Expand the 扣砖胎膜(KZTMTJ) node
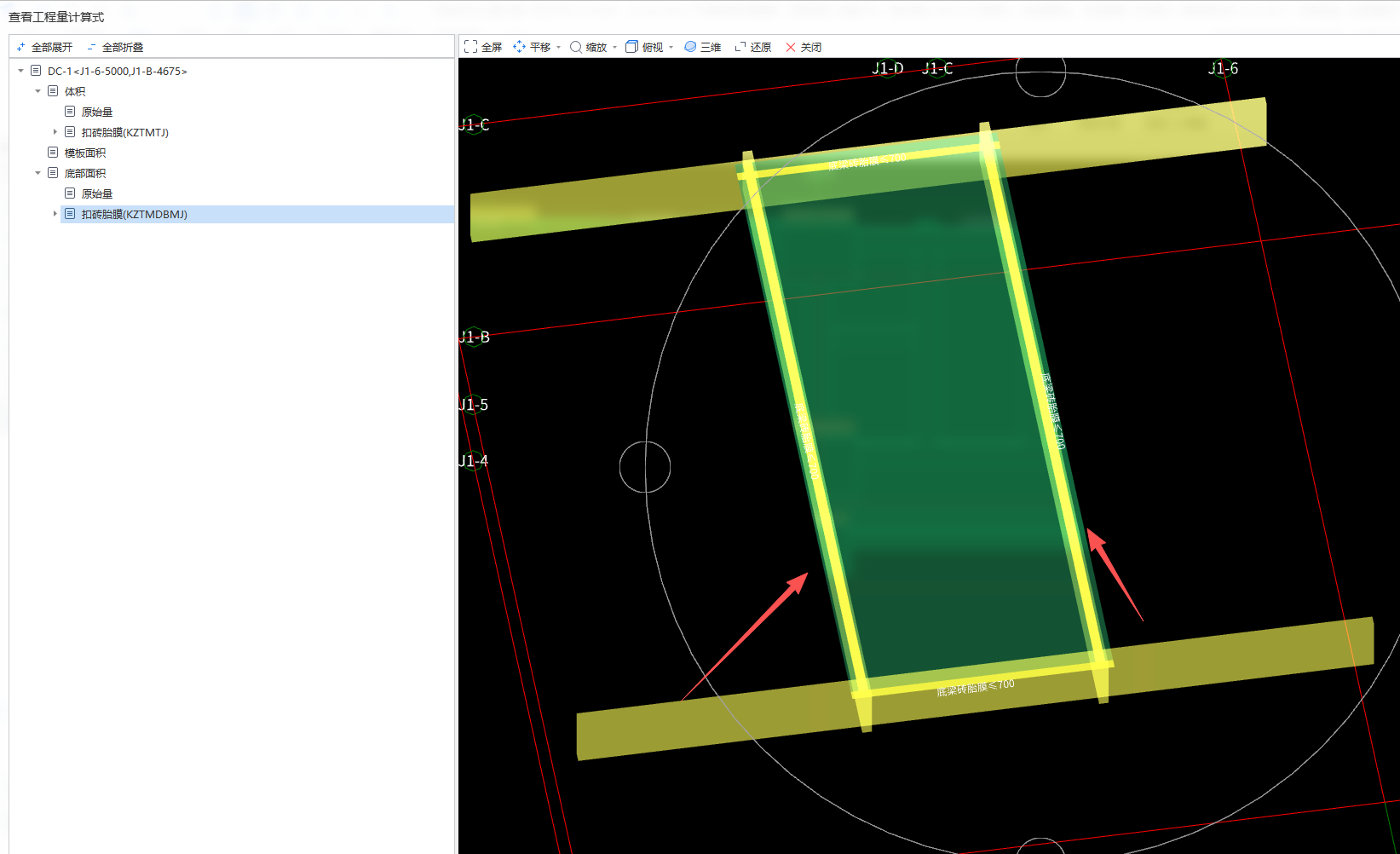Image resolution: width=1400 pixels, height=854 pixels. pyautogui.click(x=55, y=132)
